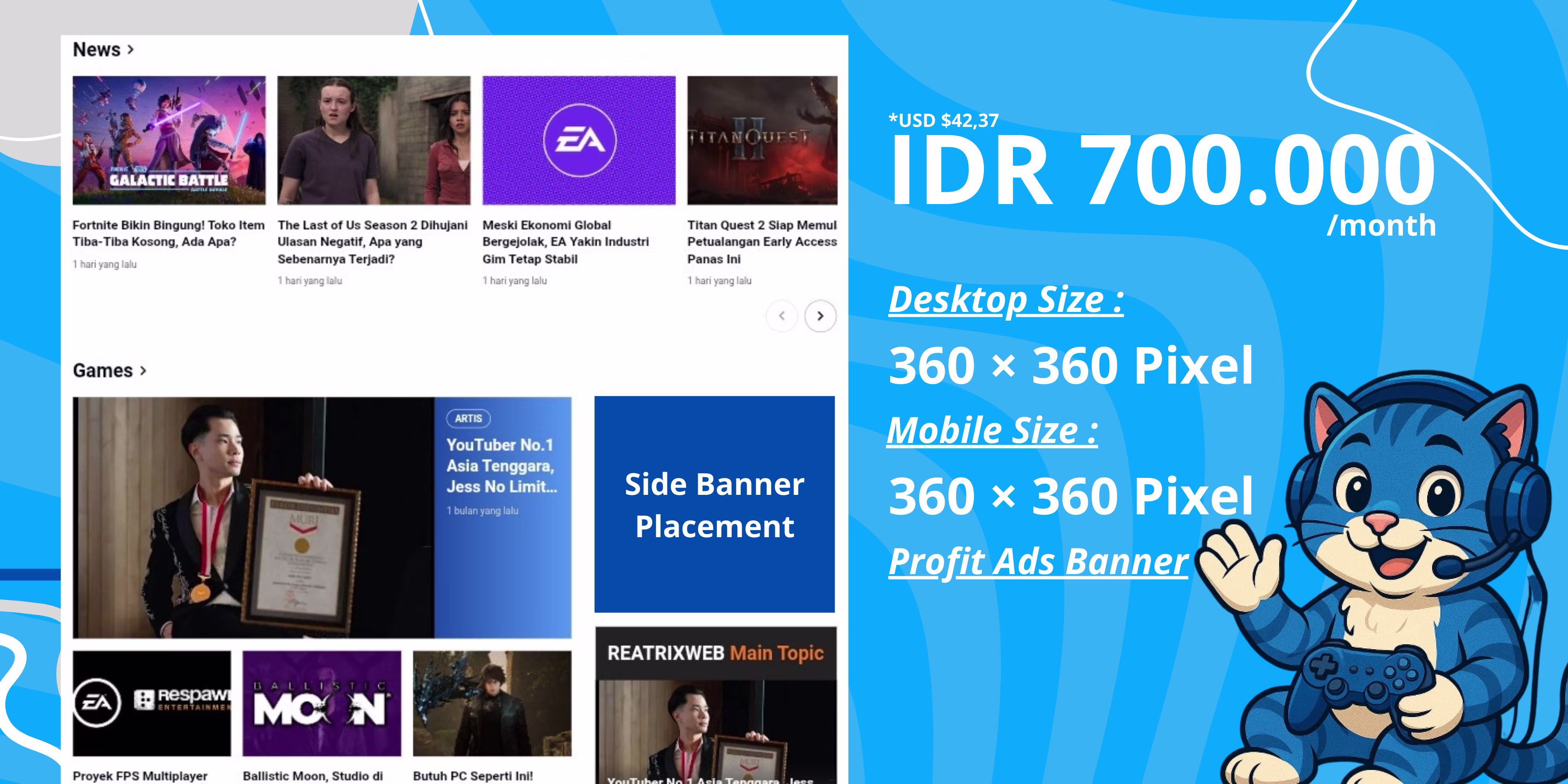Select the *USD $42,37 note
Viewport: 1568px width, 784px height.
(x=943, y=120)
